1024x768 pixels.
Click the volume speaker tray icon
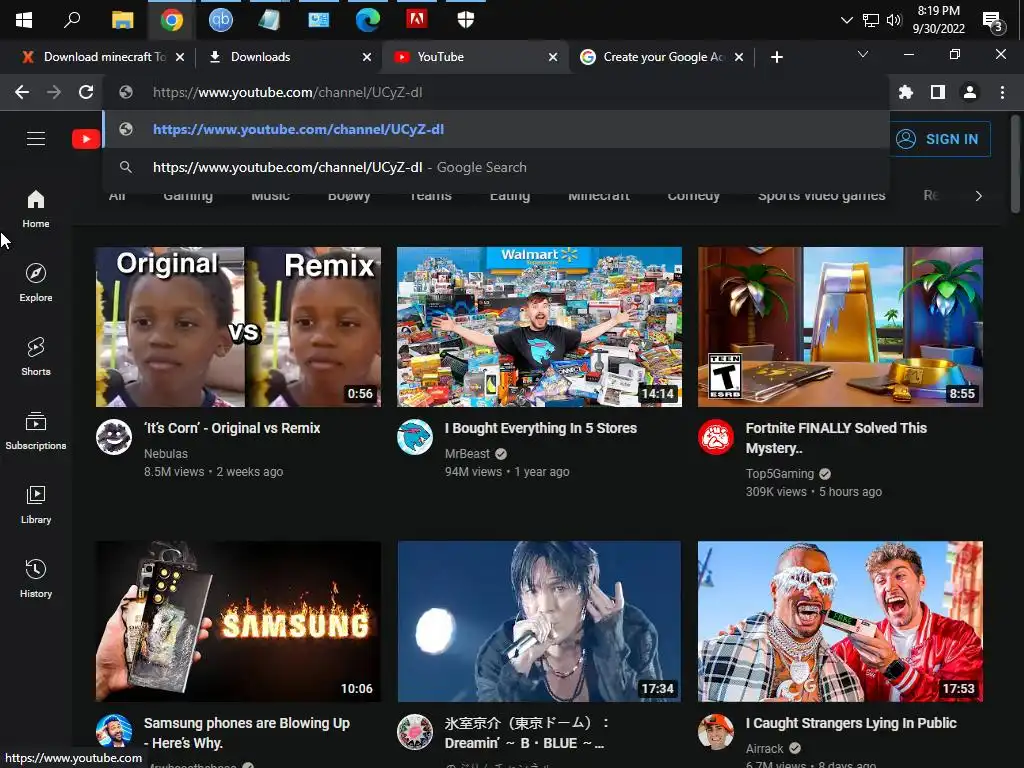pos(894,20)
